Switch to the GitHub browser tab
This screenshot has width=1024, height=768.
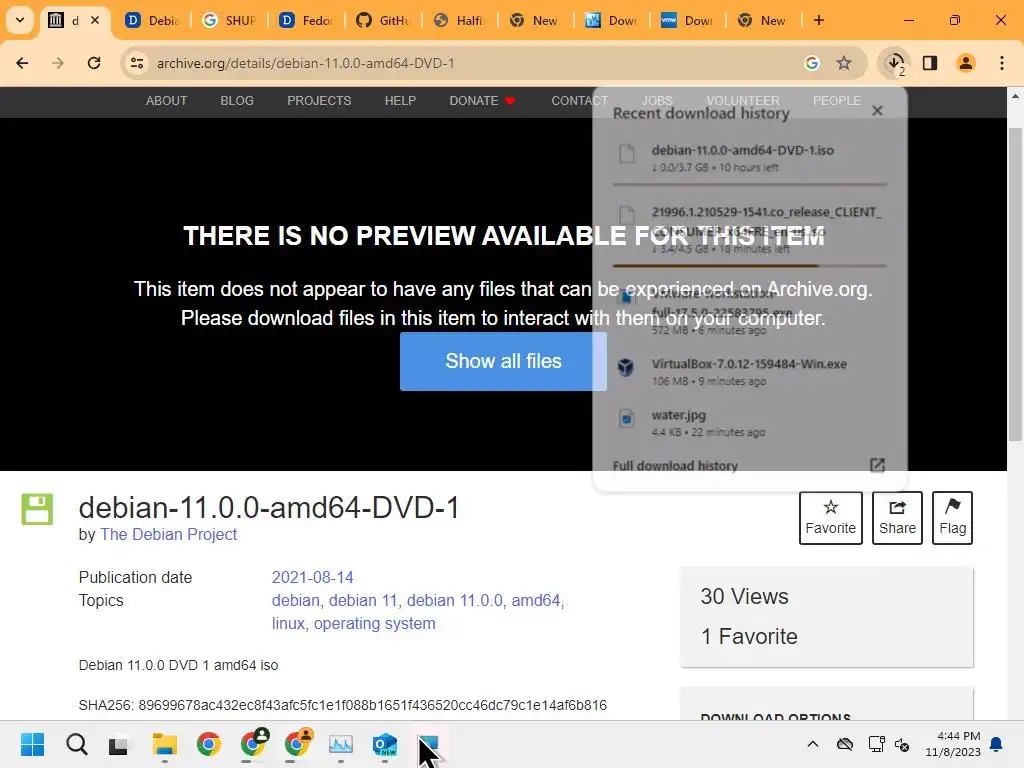(x=383, y=20)
